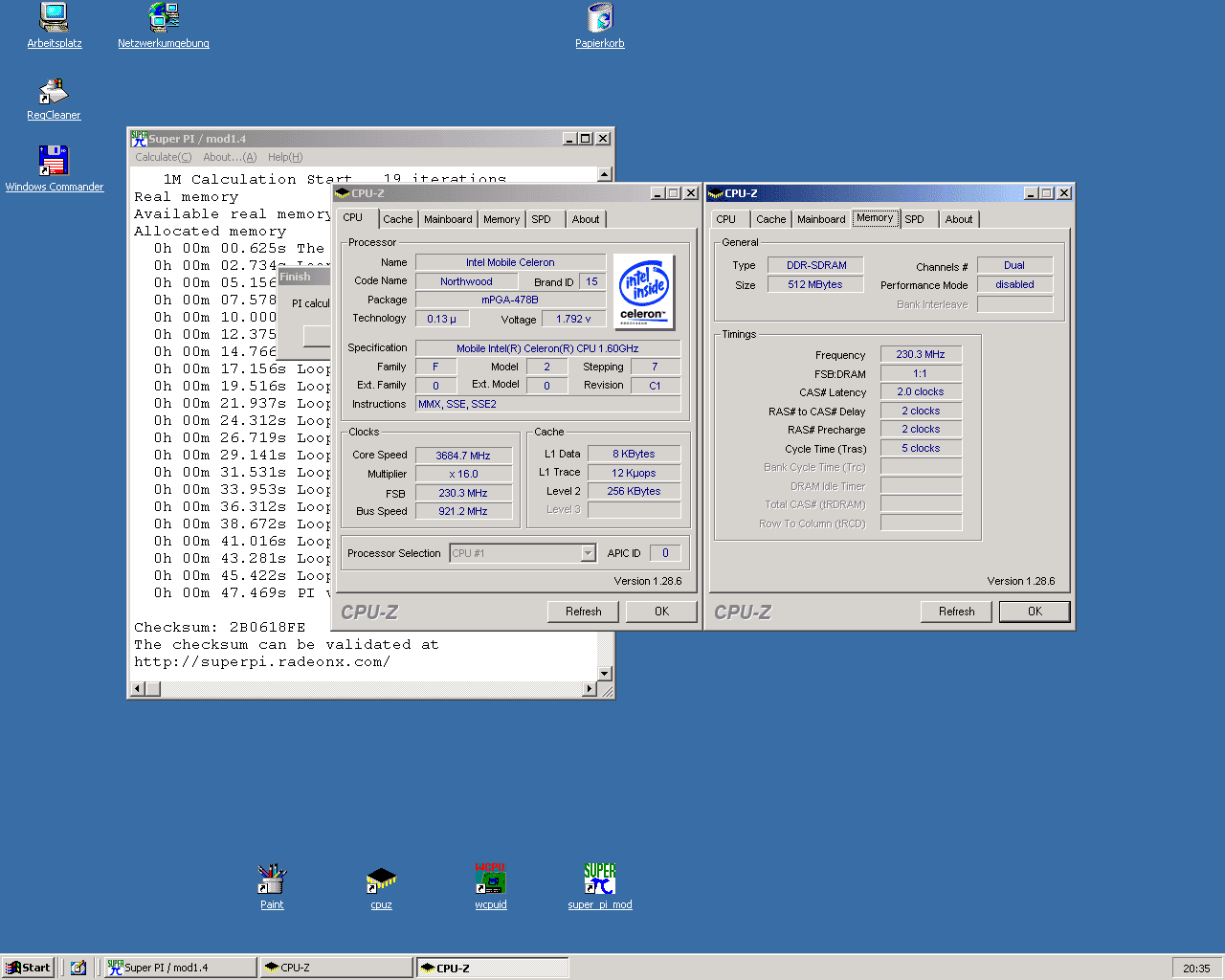This screenshot has width=1225, height=980.
Task: Open the Arbeitsplatz desktop icon
Action: tap(54, 17)
